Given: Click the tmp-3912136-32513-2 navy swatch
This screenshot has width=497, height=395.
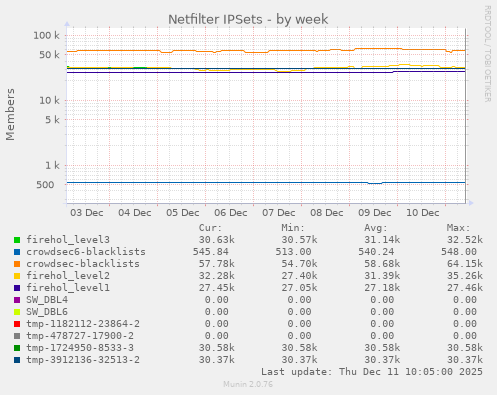Looking at the screenshot, I should [x=17, y=360].
